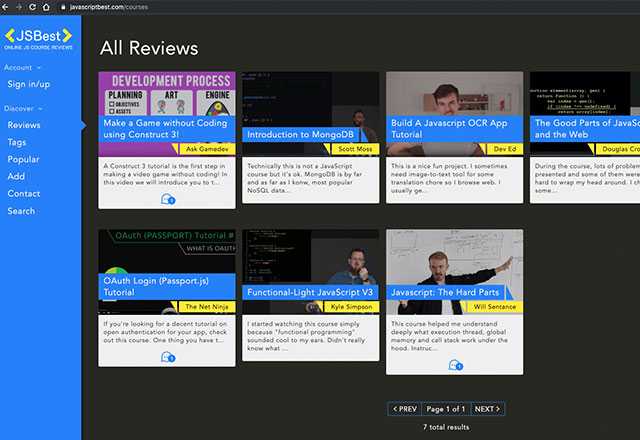The width and height of the screenshot is (640, 440).
Task: Click the OAuth review description text
Action: pos(165,332)
